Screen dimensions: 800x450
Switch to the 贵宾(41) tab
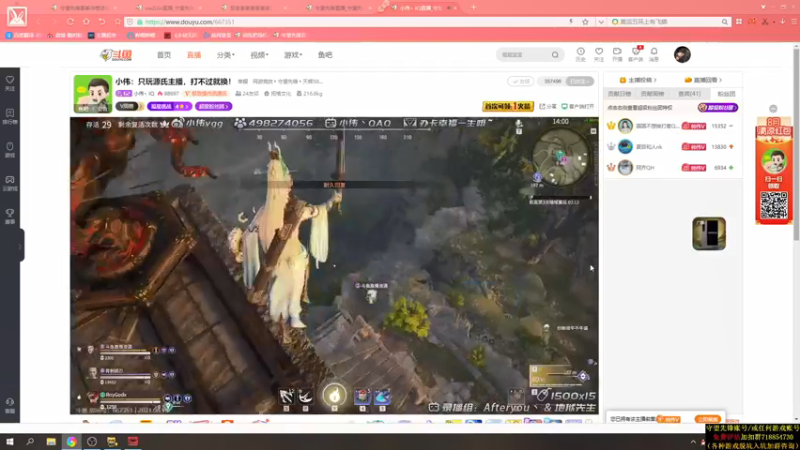click(x=689, y=94)
